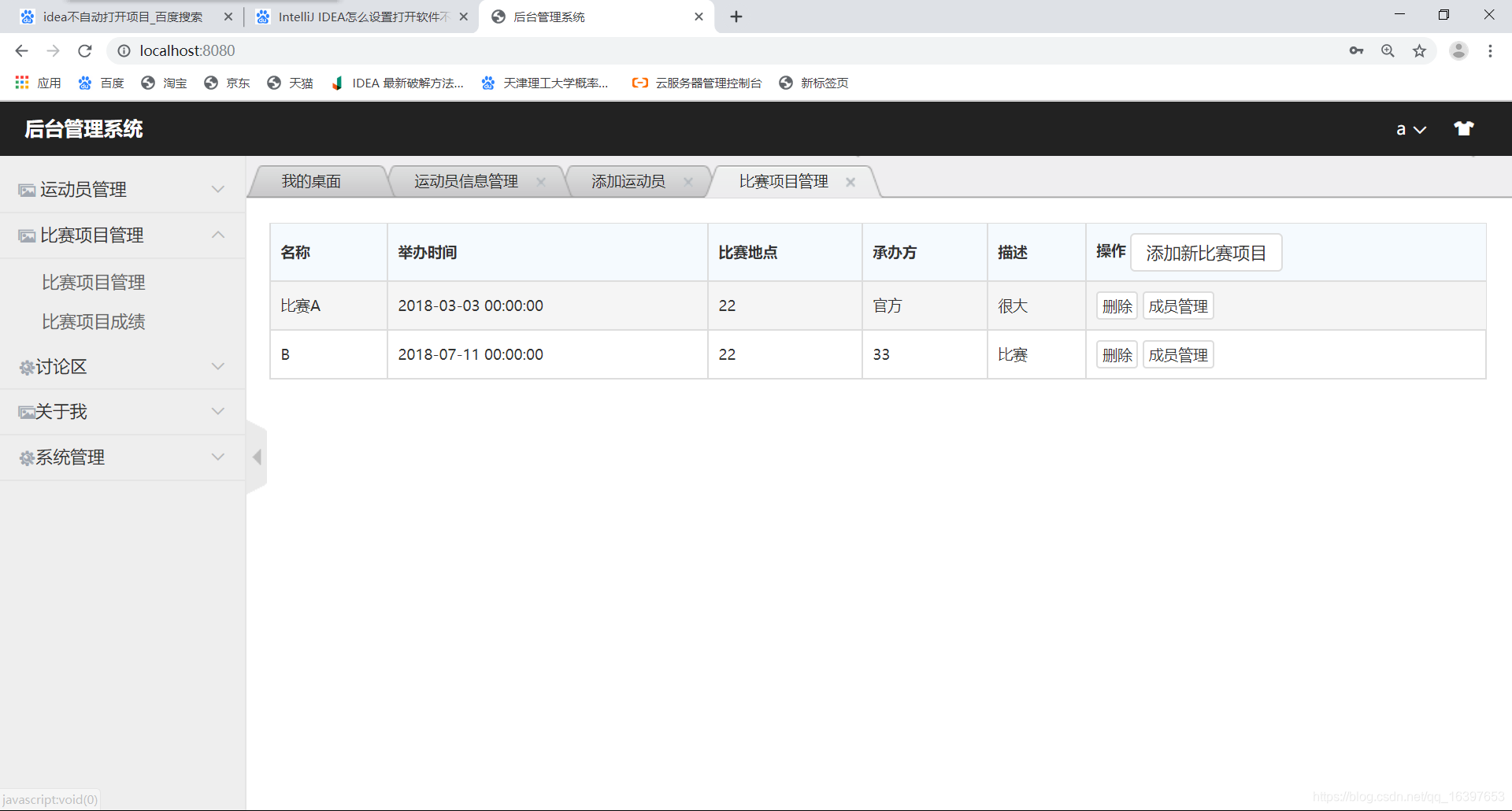Click the 2018-07-11 00:00:00 date cell
Image resolution: width=1512 pixels, height=811 pixels.
547,354
